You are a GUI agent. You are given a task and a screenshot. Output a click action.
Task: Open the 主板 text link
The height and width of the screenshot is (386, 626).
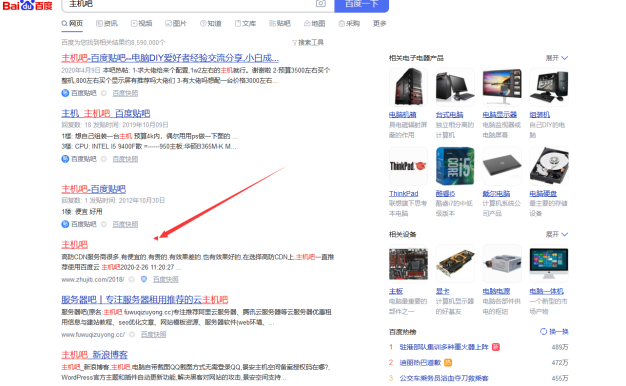click(x=396, y=291)
